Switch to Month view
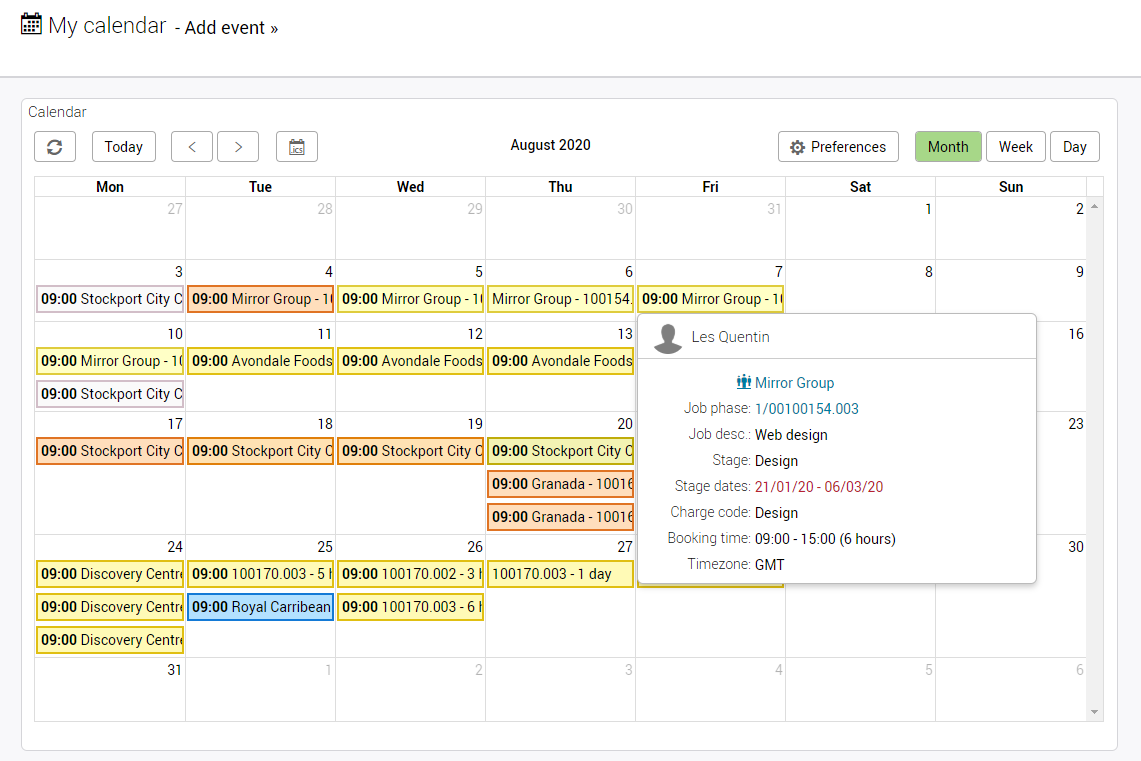 coord(947,147)
